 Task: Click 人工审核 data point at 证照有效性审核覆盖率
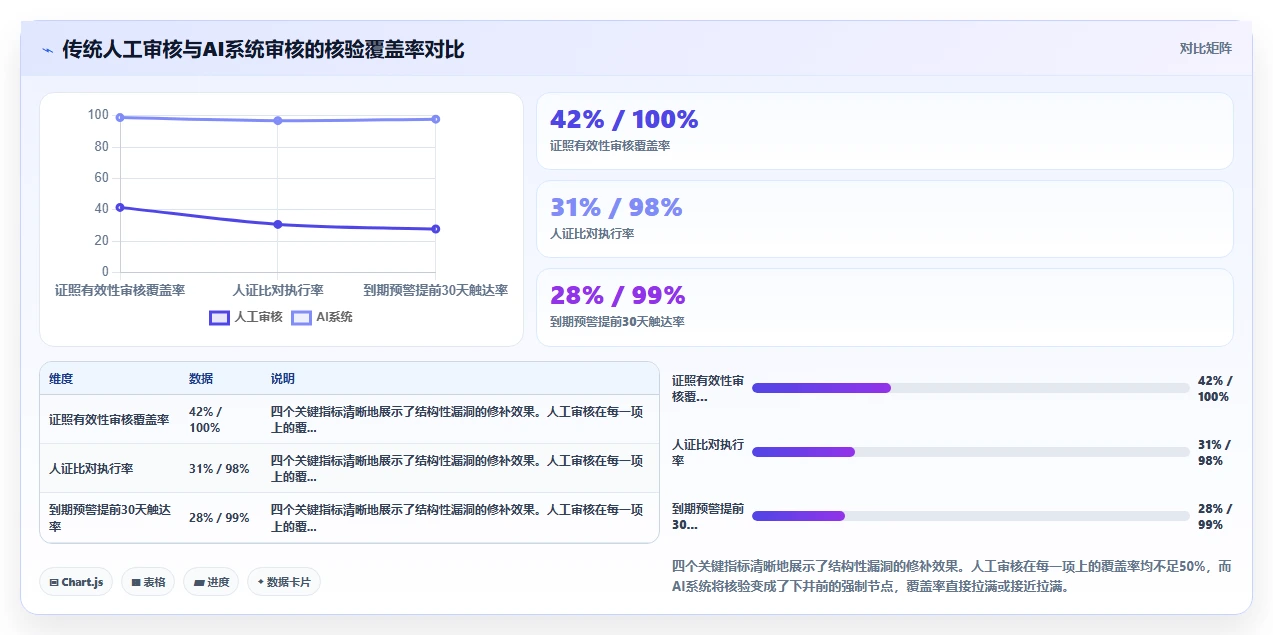click(x=120, y=207)
